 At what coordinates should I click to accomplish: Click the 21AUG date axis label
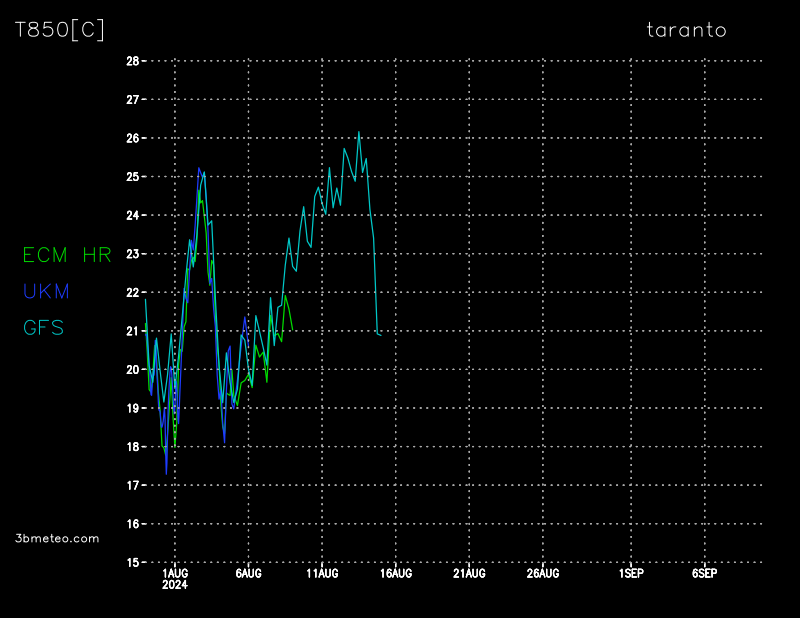tap(469, 574)
